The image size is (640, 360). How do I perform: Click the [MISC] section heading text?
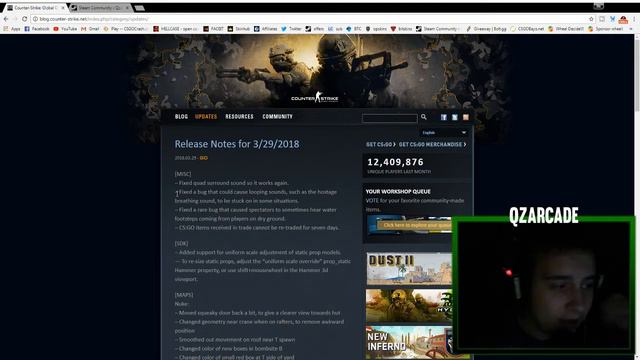point(182,174)
